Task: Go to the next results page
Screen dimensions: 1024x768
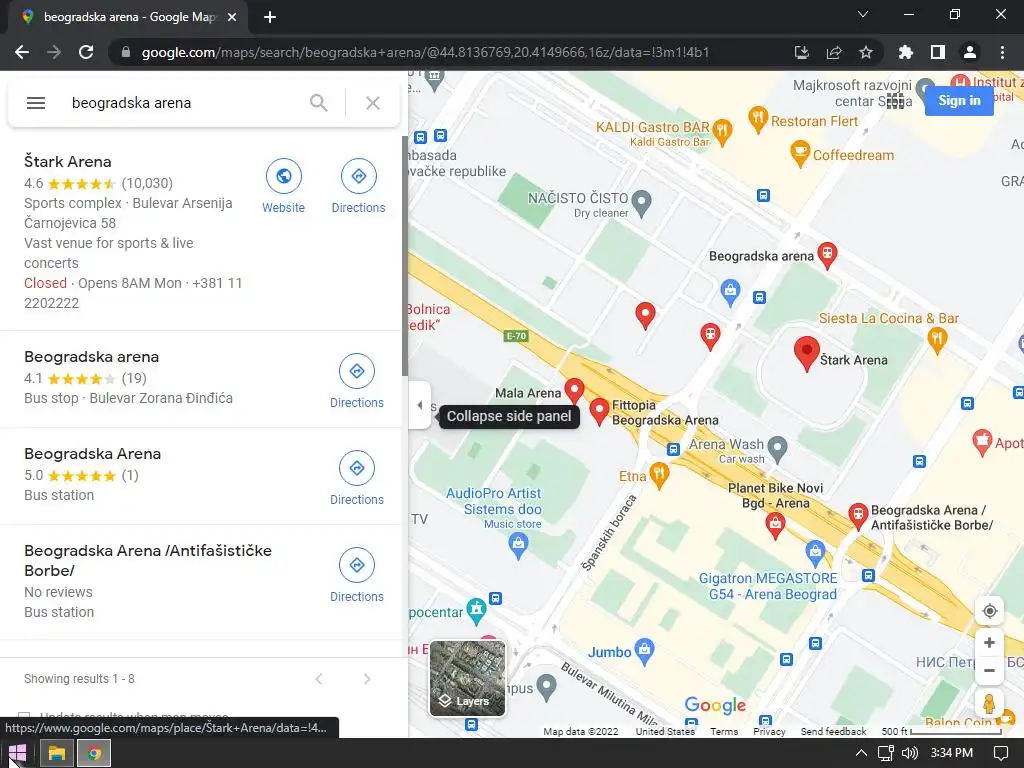Action: click(367, 679)
